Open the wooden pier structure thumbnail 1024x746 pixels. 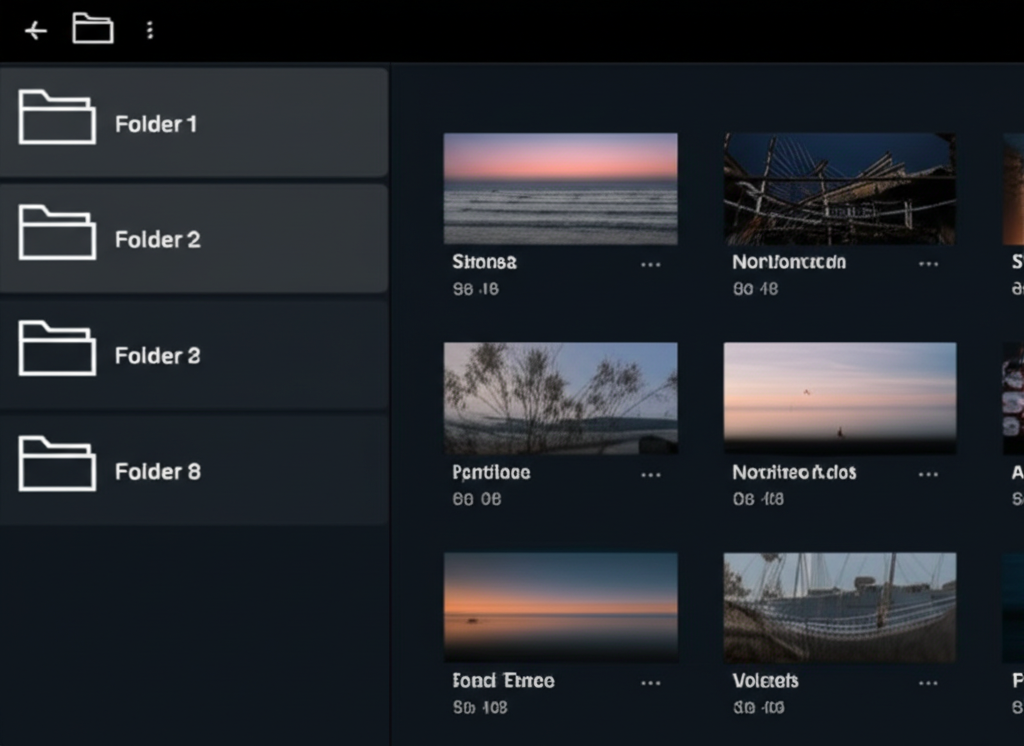click(x=839, y=189)
